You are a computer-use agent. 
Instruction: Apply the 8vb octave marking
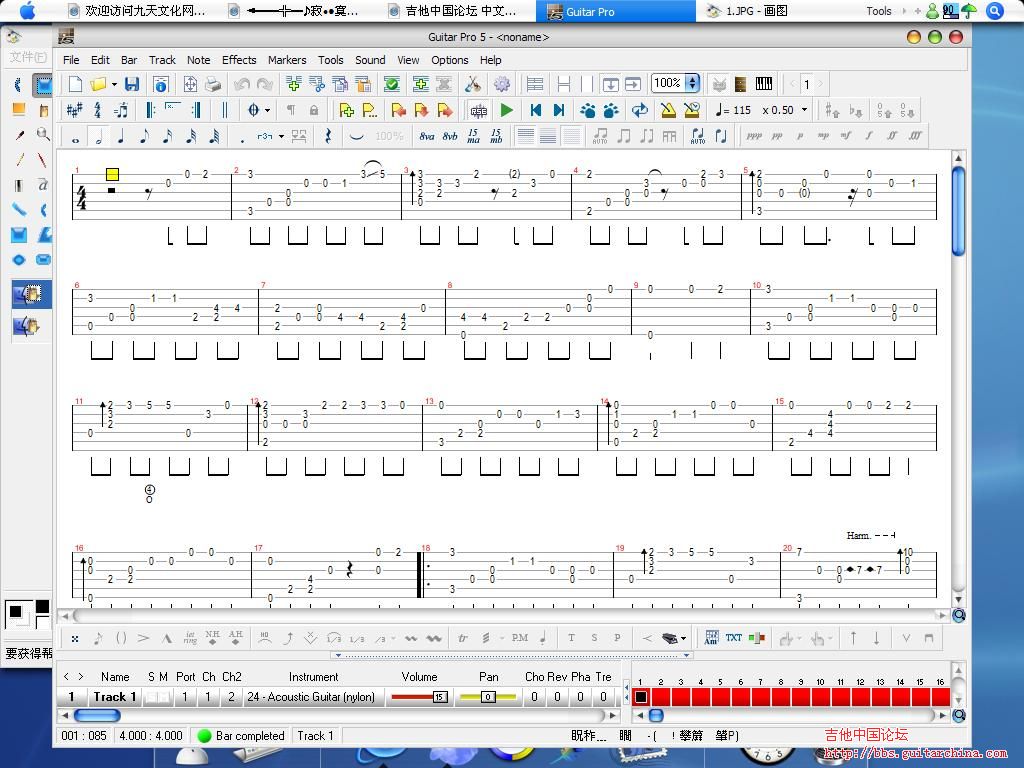coord(450,136)
